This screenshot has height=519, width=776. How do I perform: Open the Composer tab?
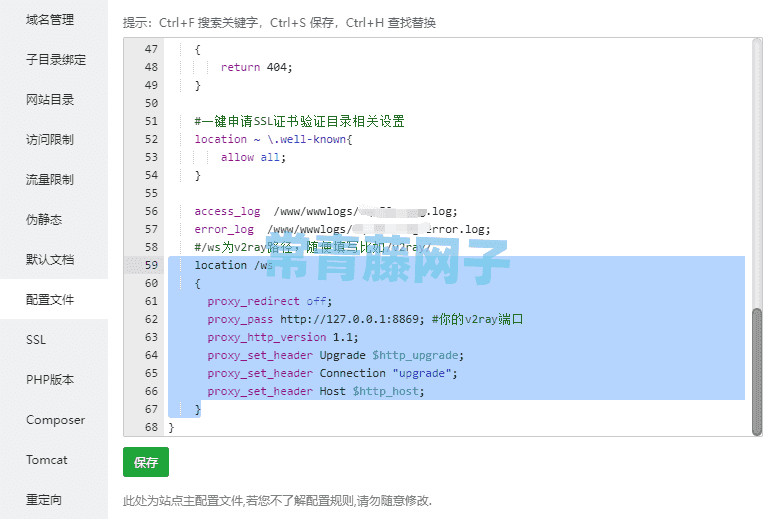(x=55, y=420)
